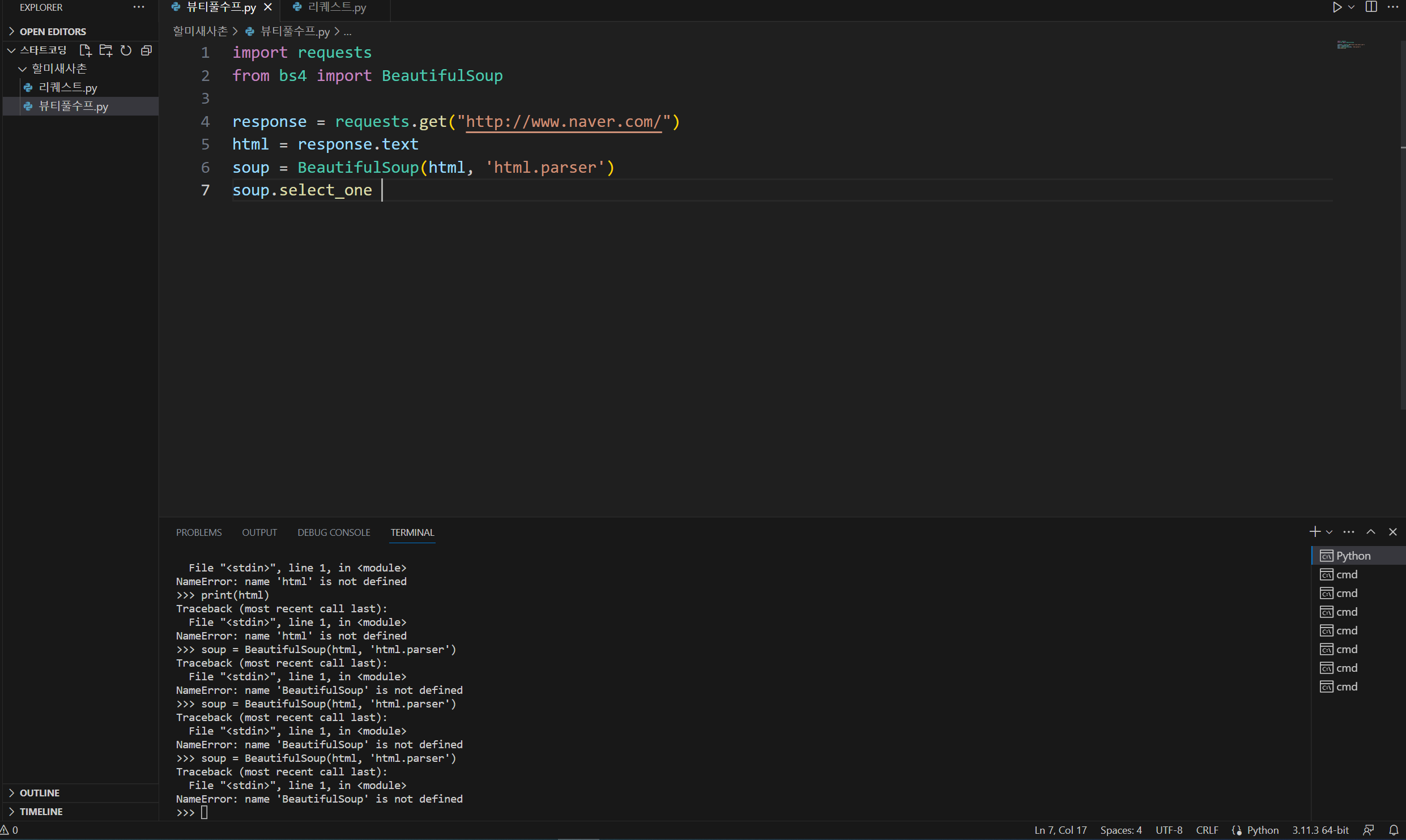Click the New File icon in Explorer
Screen dimensions: 1406x840
pos(86,50)
